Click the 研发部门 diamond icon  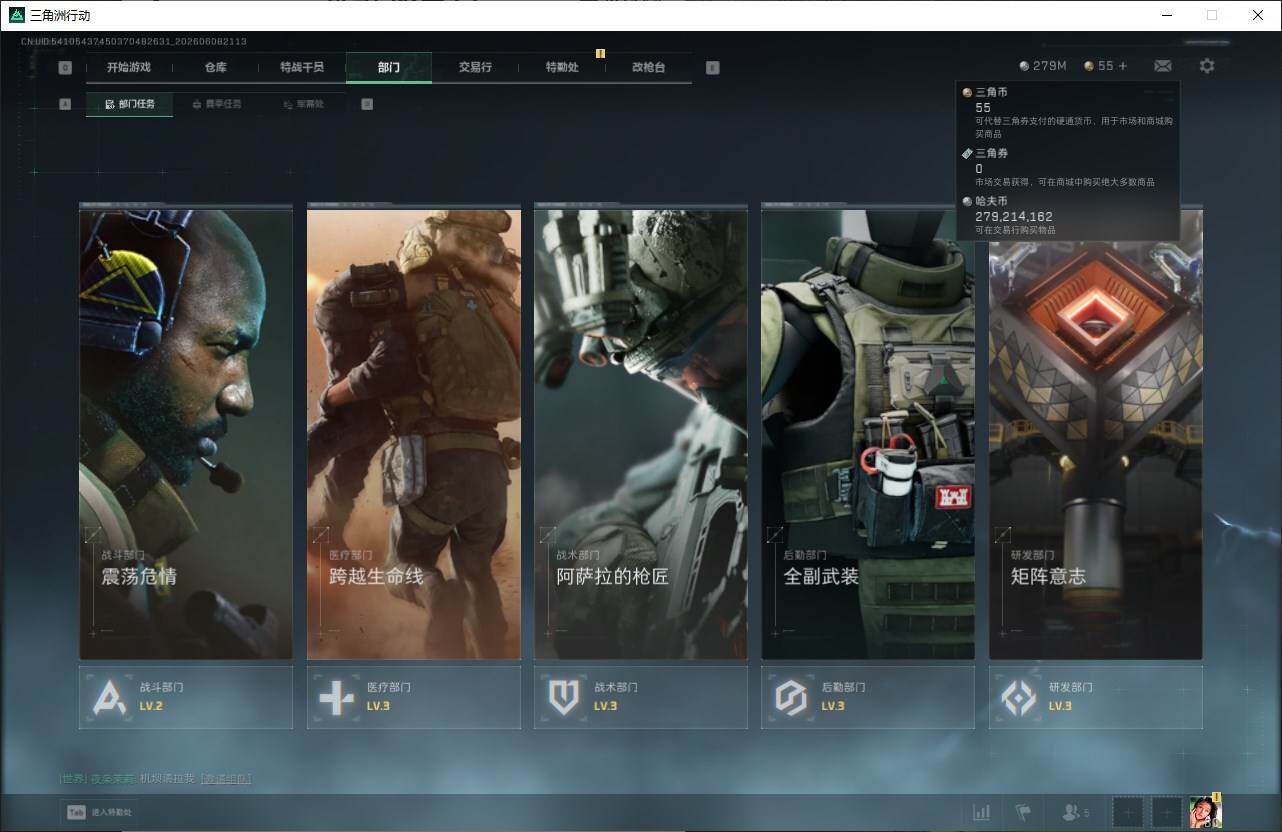[x=1019, y=697]
